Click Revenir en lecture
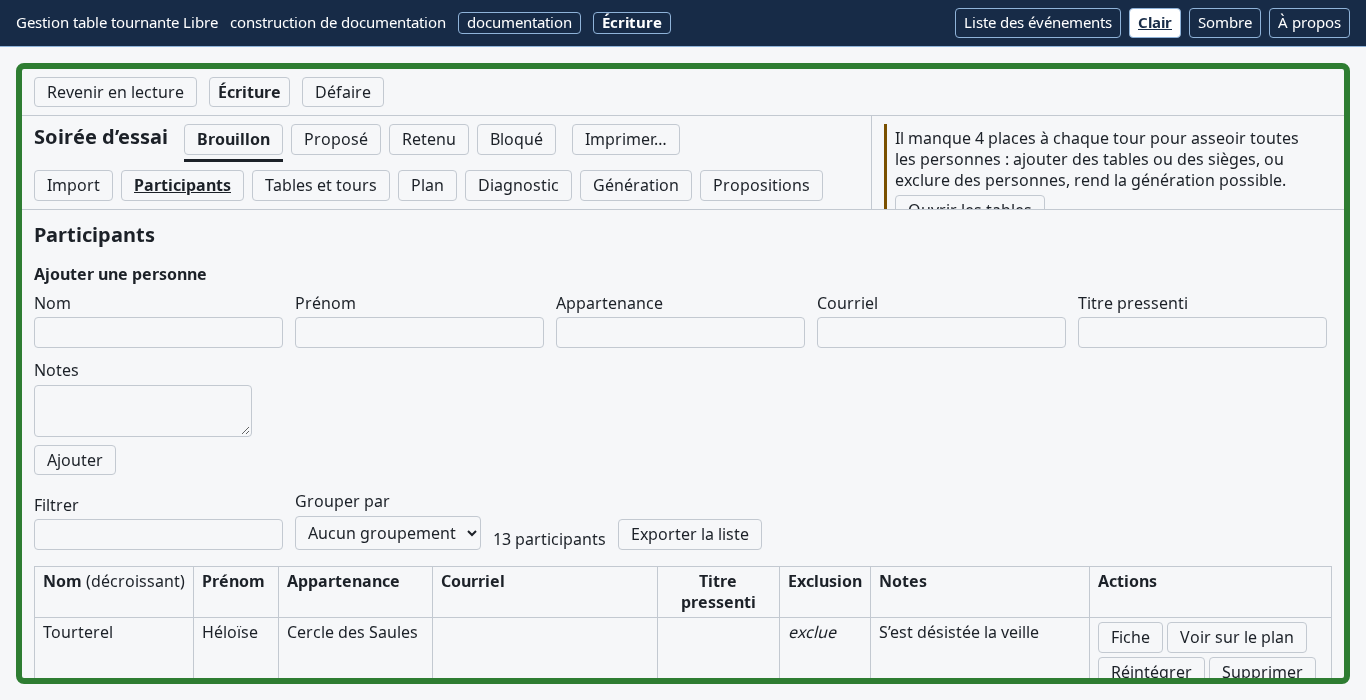 pyautogui.click(x=115, y=92)
